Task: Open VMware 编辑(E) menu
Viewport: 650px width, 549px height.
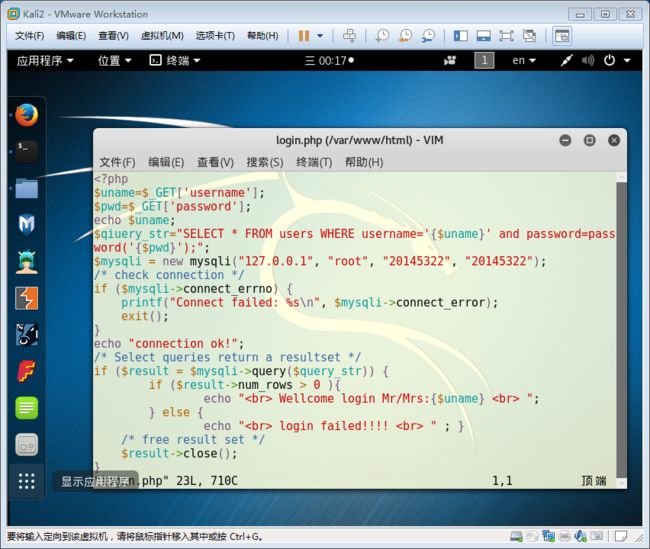Action: pos(71,36)
